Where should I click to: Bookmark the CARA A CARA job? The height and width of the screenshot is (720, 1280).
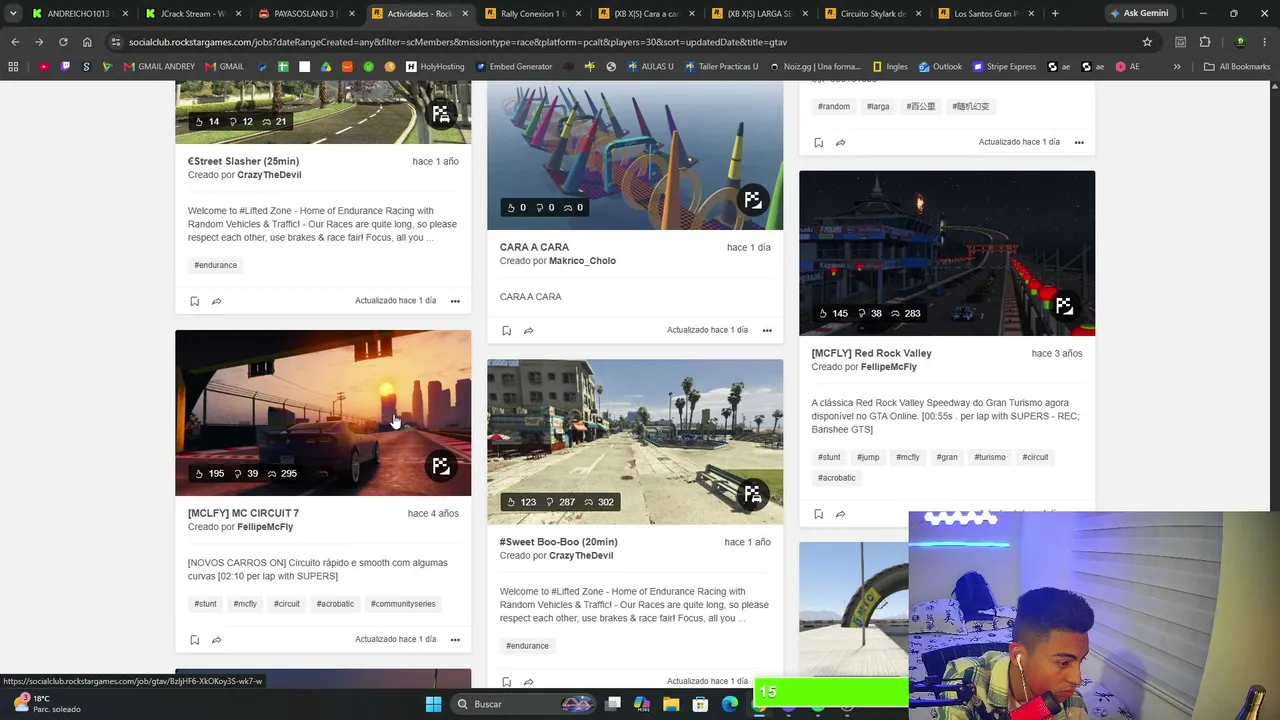[506, 330]
